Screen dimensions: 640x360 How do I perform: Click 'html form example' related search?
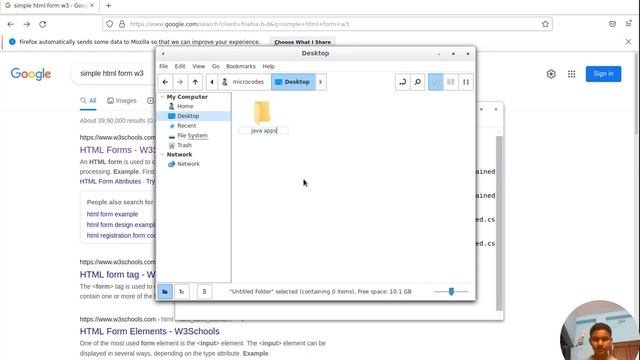[112, 214]
